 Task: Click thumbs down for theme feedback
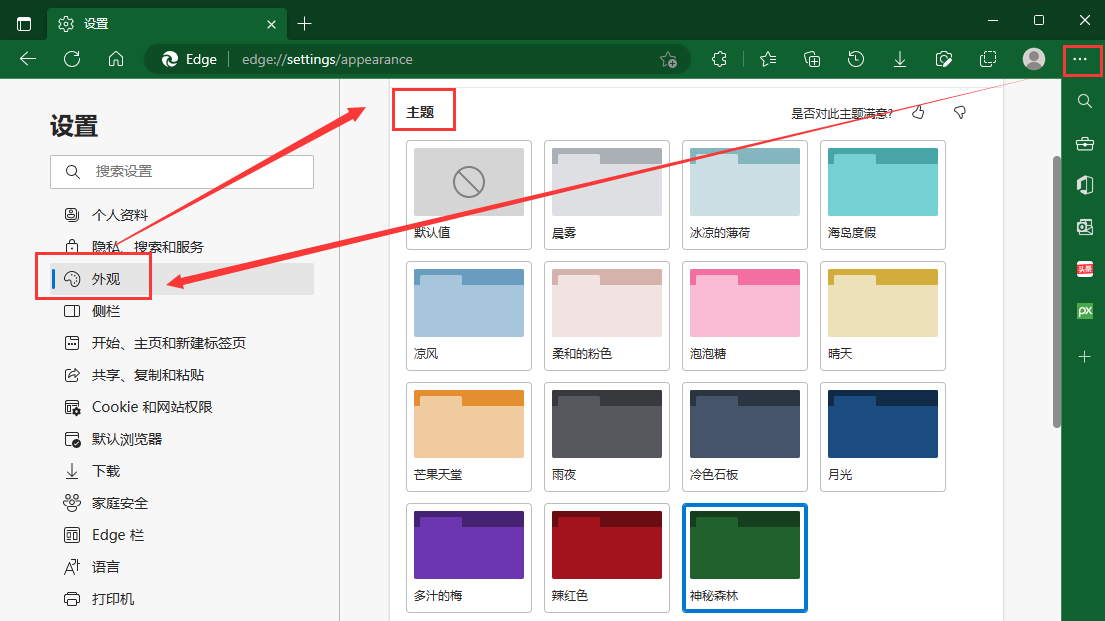[x=960, y=113]
